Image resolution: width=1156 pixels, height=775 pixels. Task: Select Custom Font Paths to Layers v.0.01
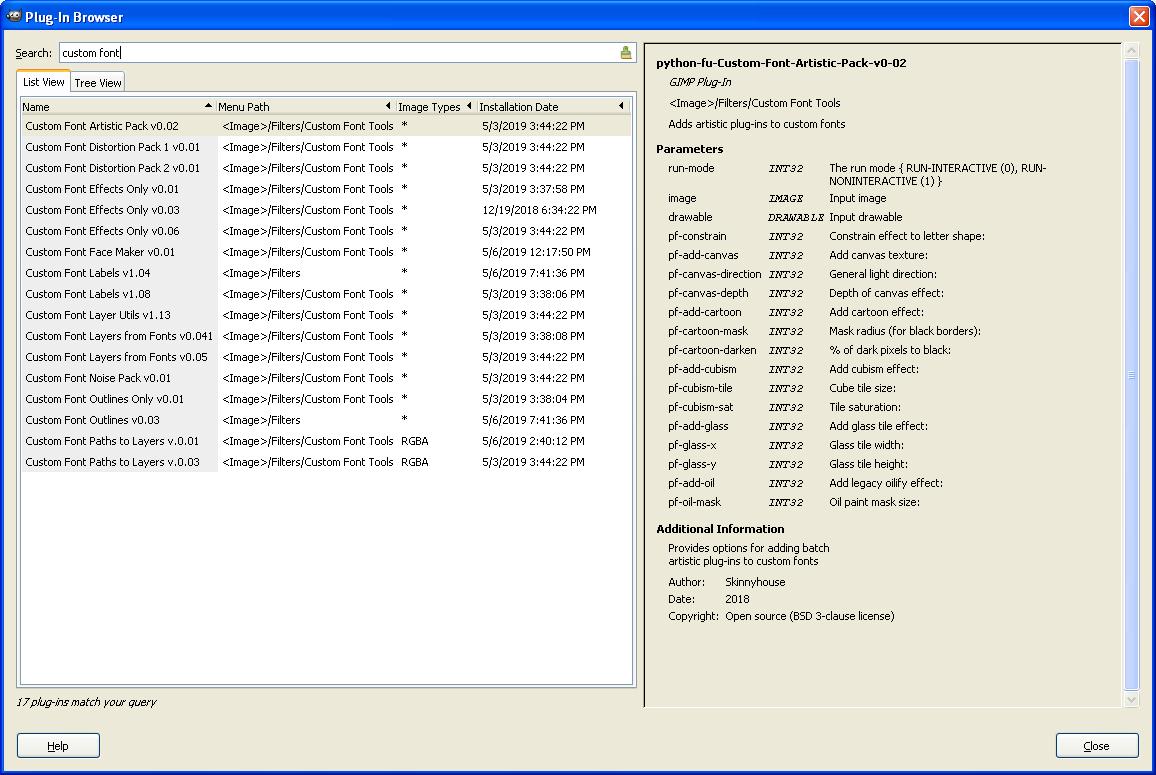pyautogui.click(x=326, y=441)
